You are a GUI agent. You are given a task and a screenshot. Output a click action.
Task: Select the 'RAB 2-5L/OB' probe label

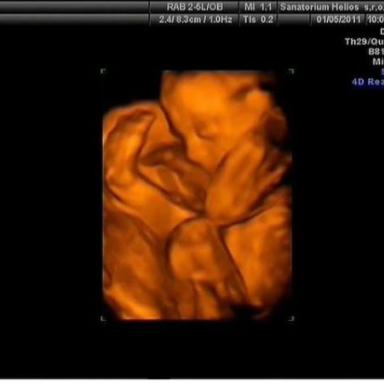(x=195, y=7)
